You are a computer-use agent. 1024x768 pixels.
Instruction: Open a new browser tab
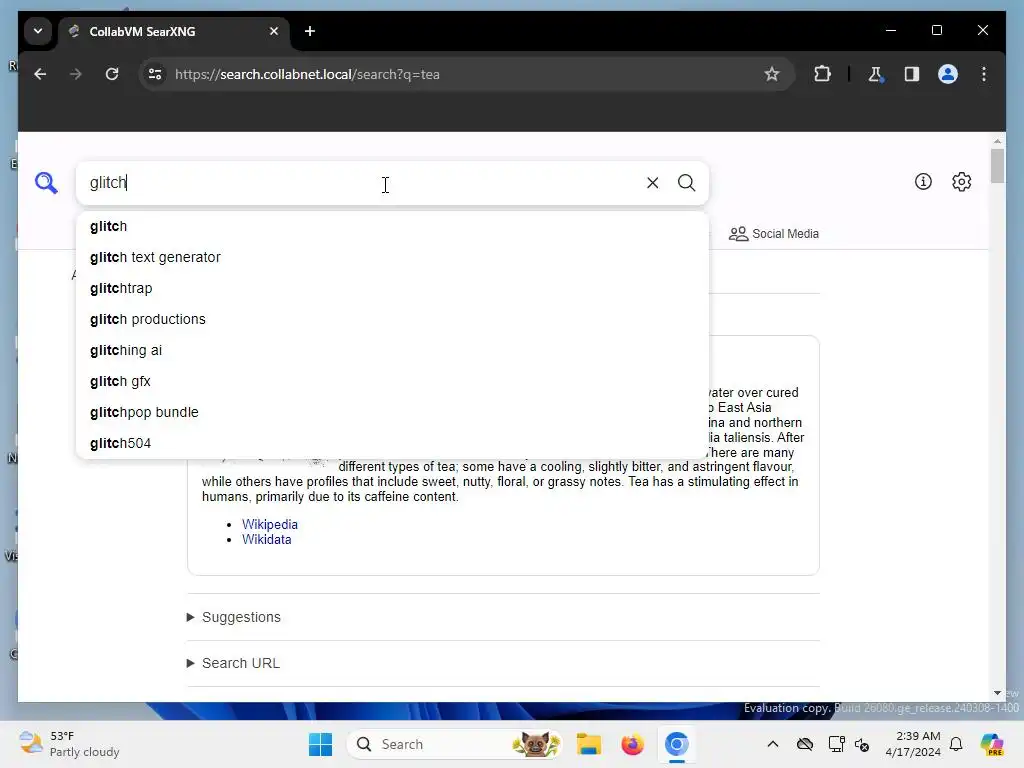coord(310,31)
